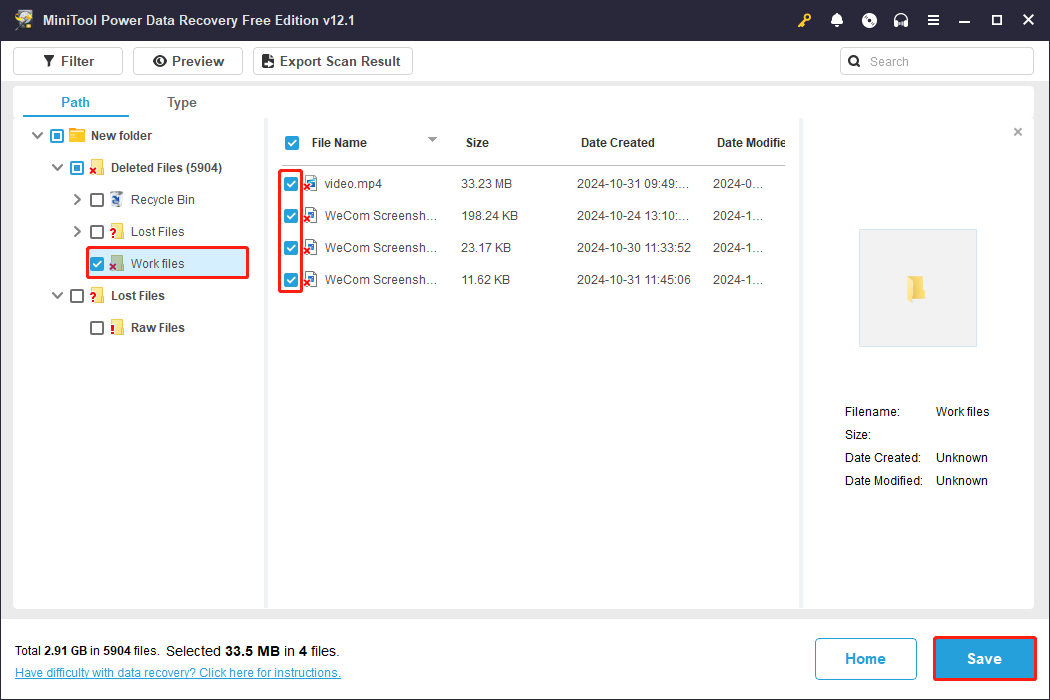
Task: Open the hamburger menu in title bar
Action: point(933,20)
